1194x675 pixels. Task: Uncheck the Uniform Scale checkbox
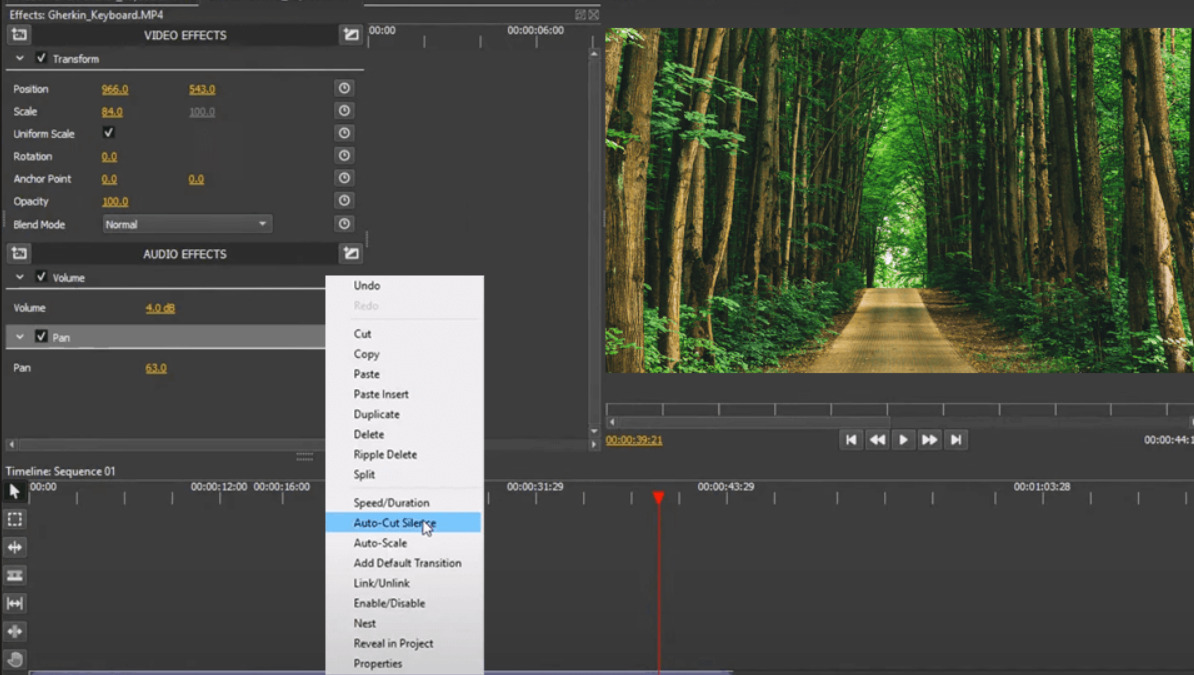click(108, 133)
